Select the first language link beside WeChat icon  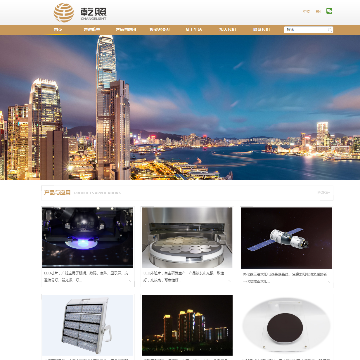(x=306, y=11)
